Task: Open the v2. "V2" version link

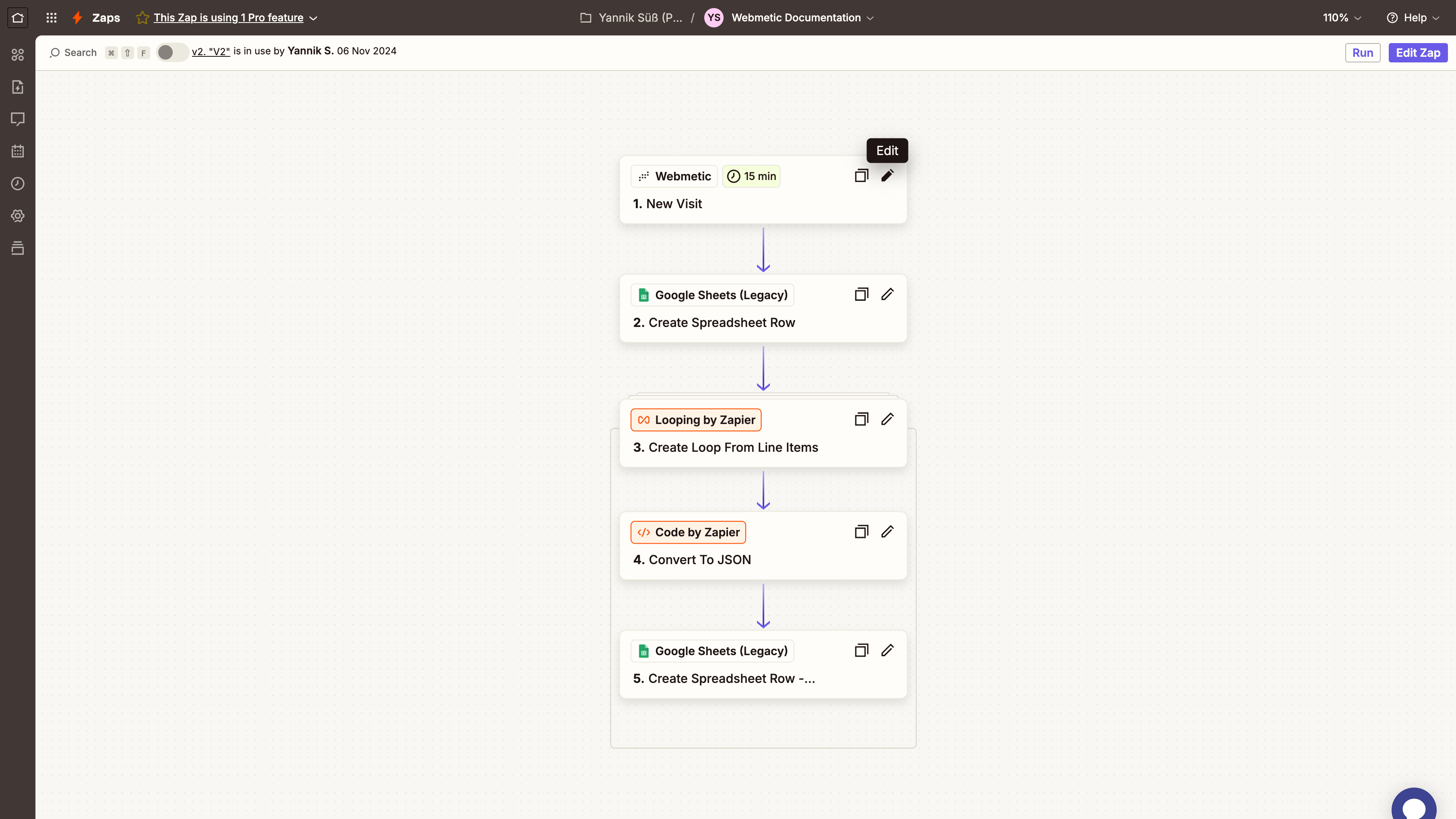Action: coord(211,52)
